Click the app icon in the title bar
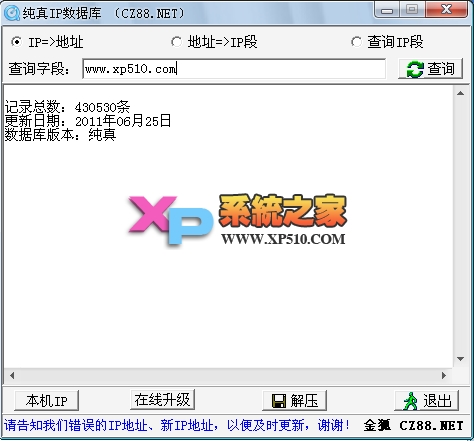Image resolution: width=474 pixels, height=441 pixels. [x=13, y=13]
